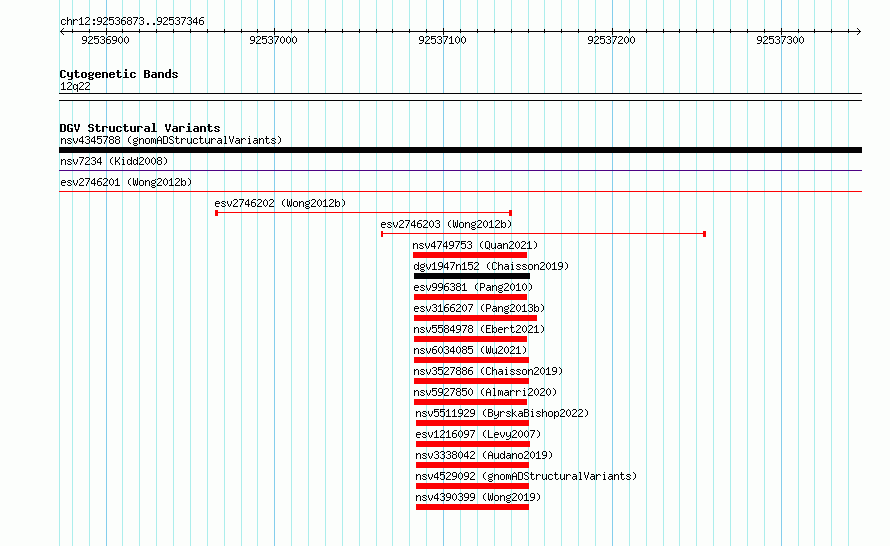The image size is (890, 546).
Task: Open the nsv5584978 (Ebert2021) label
Action: [479, 329]
